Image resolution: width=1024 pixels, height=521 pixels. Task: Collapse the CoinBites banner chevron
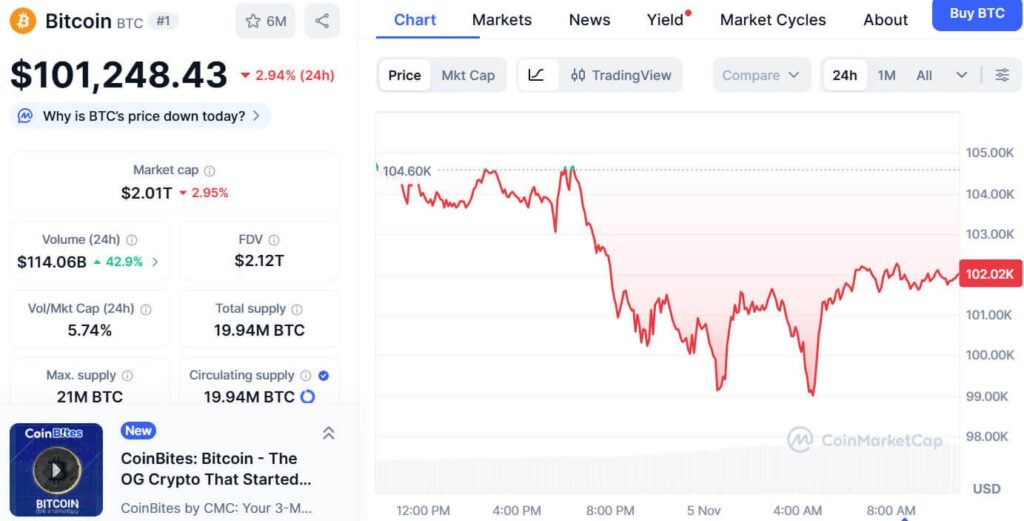[328, 433]
